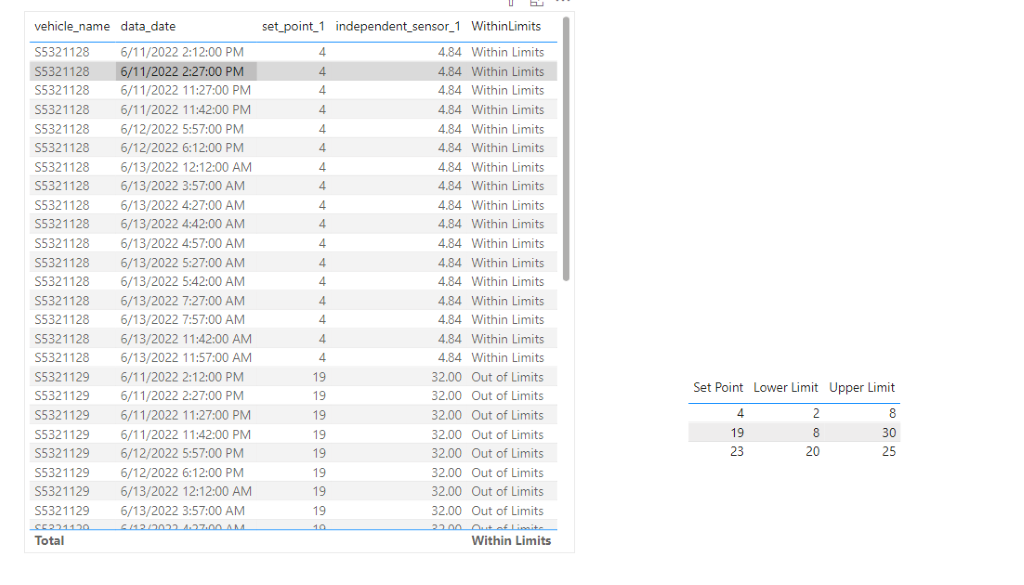
Task: Click set point 19 in S5321129's 6/11/2022 11:27:00 PM row
Action: click(x=319, y=415)
